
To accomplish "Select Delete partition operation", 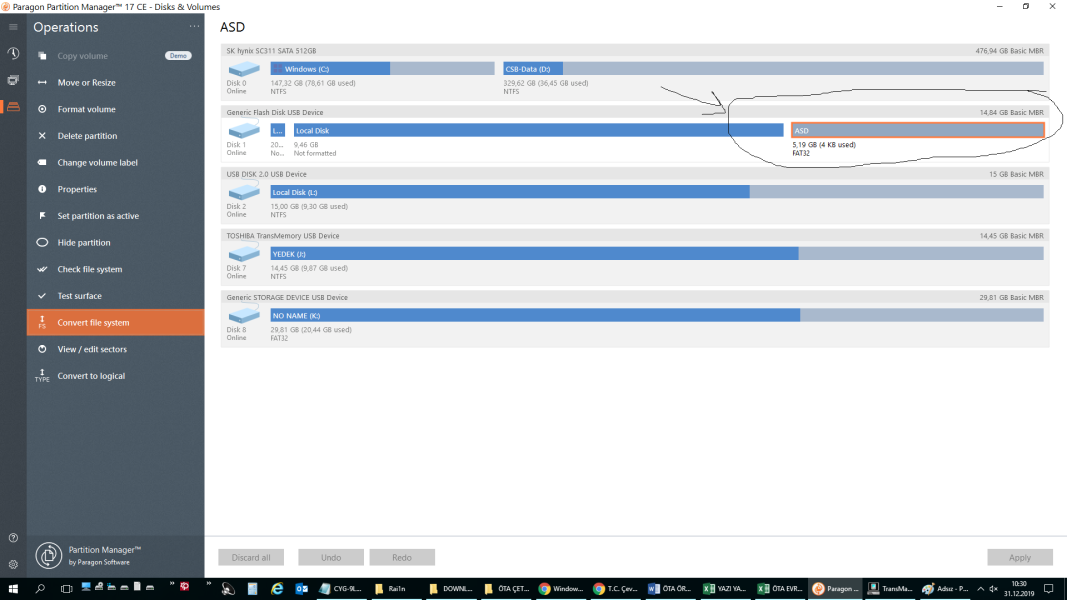I will [x=87, y=136].
